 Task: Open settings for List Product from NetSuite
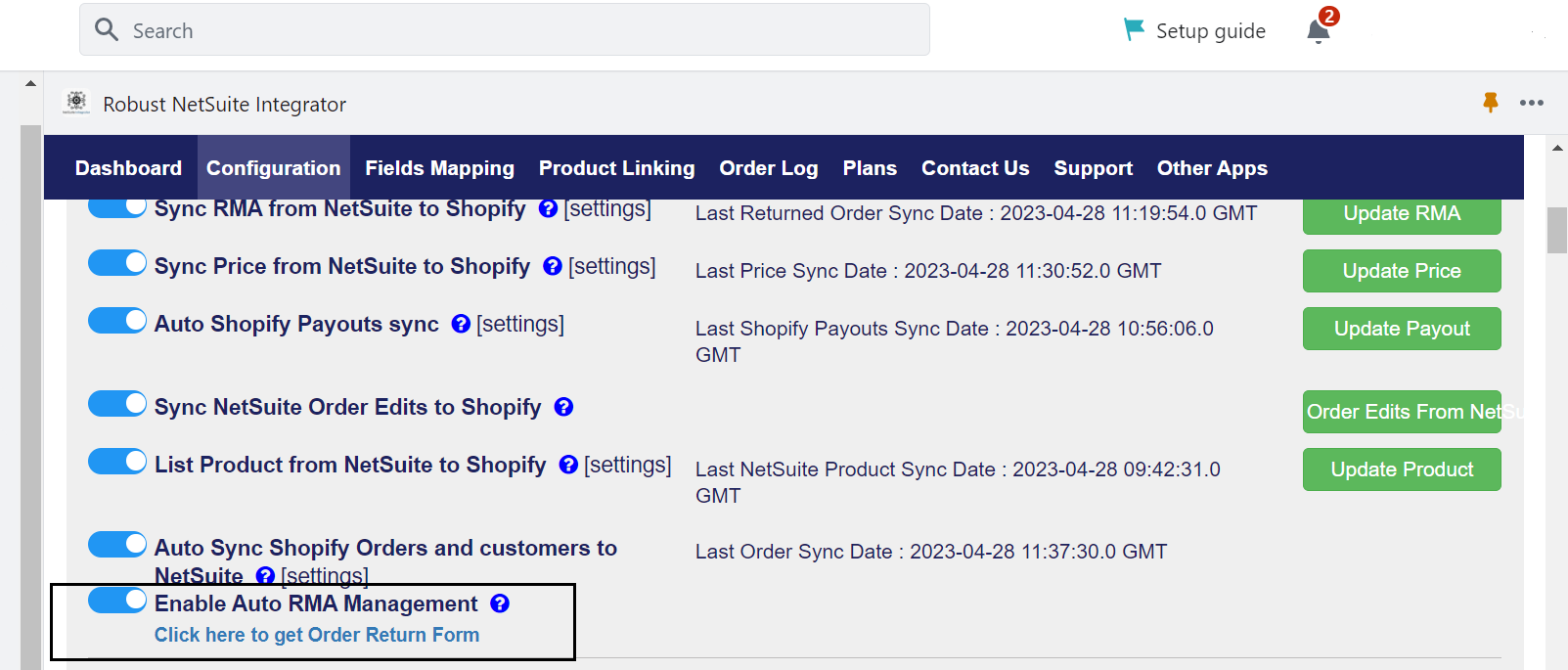point(628,465)
